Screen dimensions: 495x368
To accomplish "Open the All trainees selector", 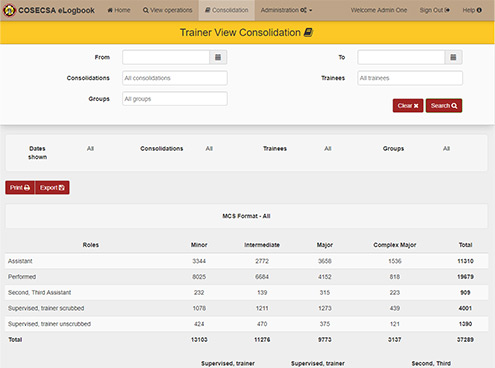I will (410, 78).
